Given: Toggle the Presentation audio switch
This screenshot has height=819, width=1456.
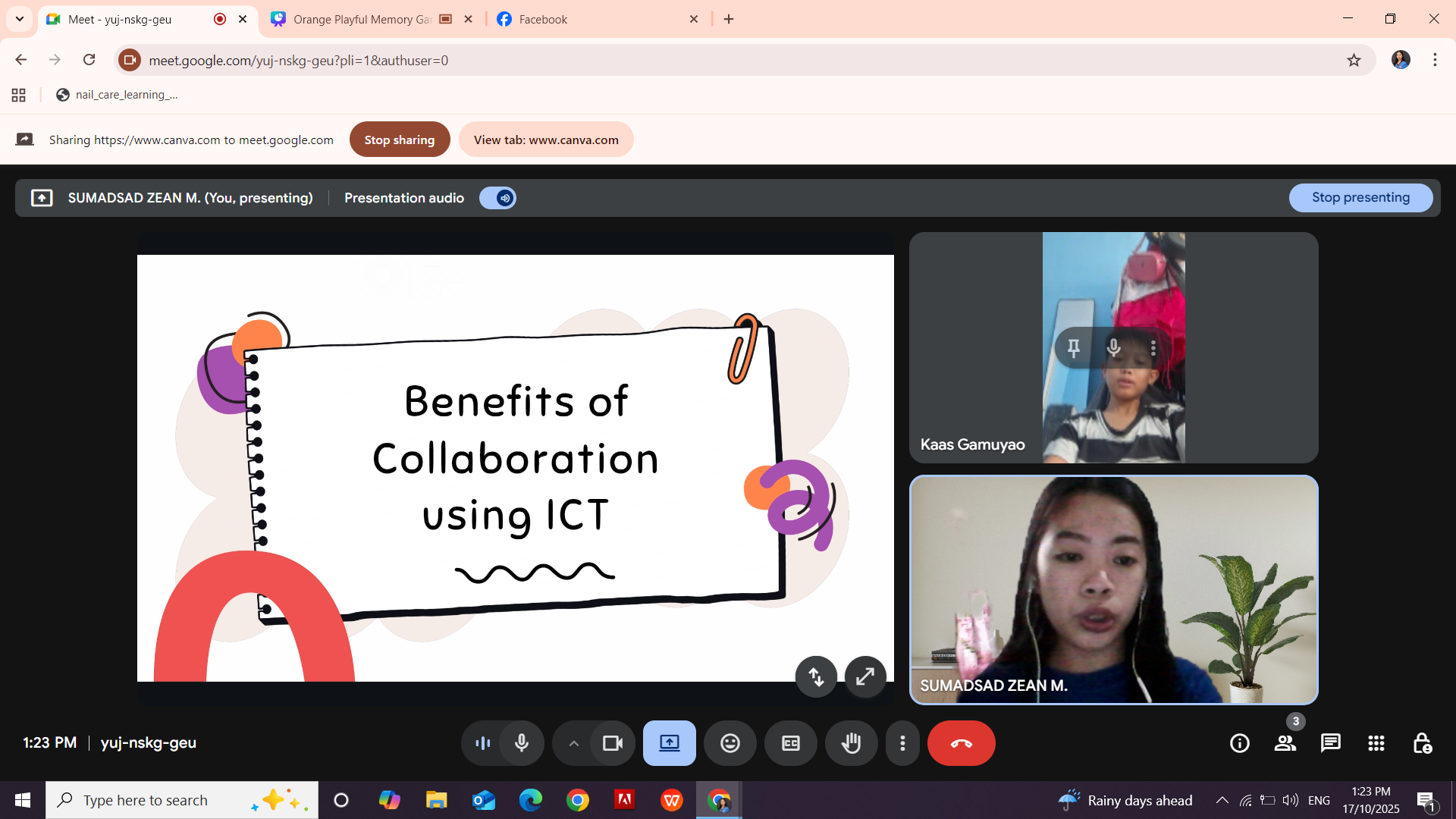Looking at the screenshot, I should (497, 198).
